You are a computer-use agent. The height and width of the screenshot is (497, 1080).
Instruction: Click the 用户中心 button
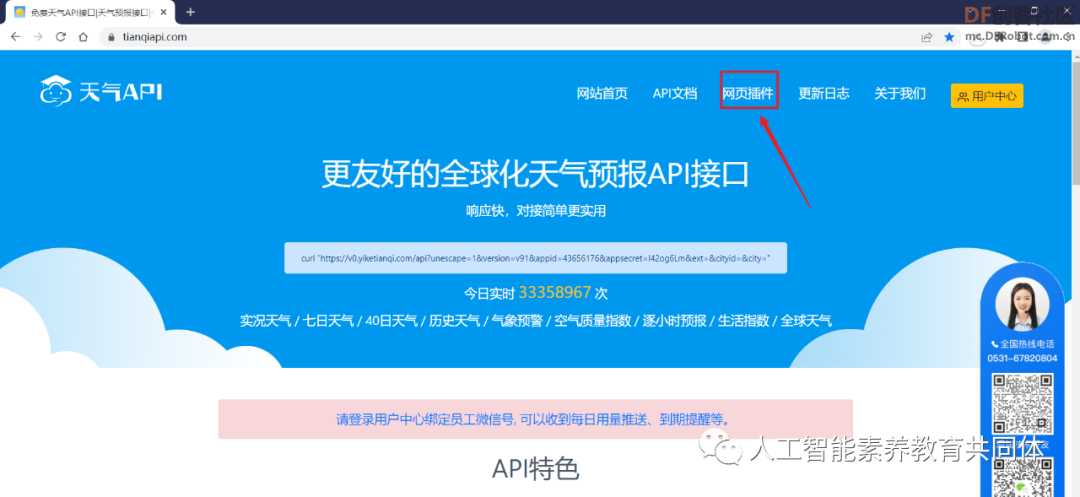(x=987, y=96)
